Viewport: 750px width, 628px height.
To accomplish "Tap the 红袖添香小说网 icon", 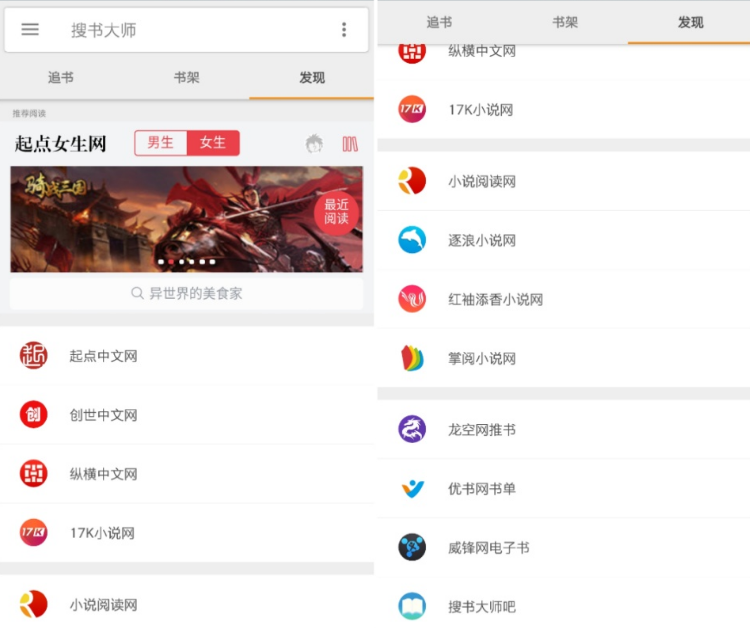I will click(412, 299).
